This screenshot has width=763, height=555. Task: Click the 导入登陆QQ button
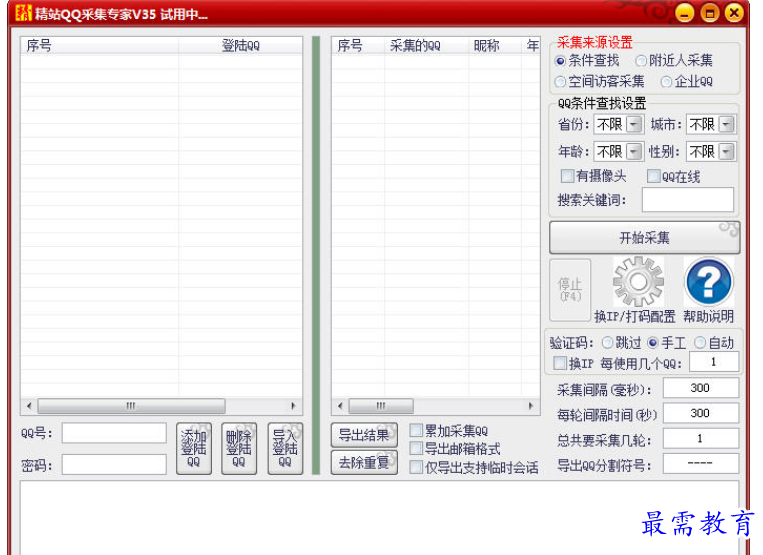[285, 448]
